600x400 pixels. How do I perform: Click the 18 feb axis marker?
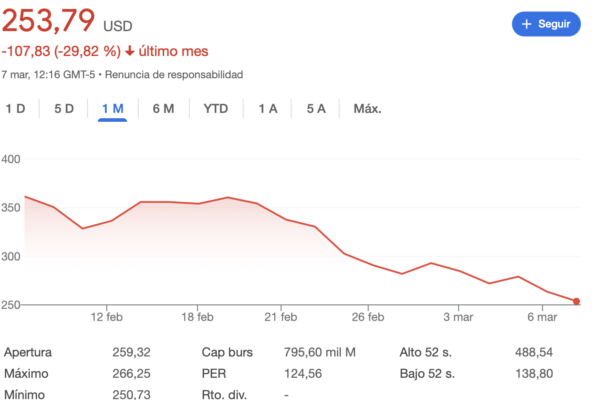click(197, 317)
